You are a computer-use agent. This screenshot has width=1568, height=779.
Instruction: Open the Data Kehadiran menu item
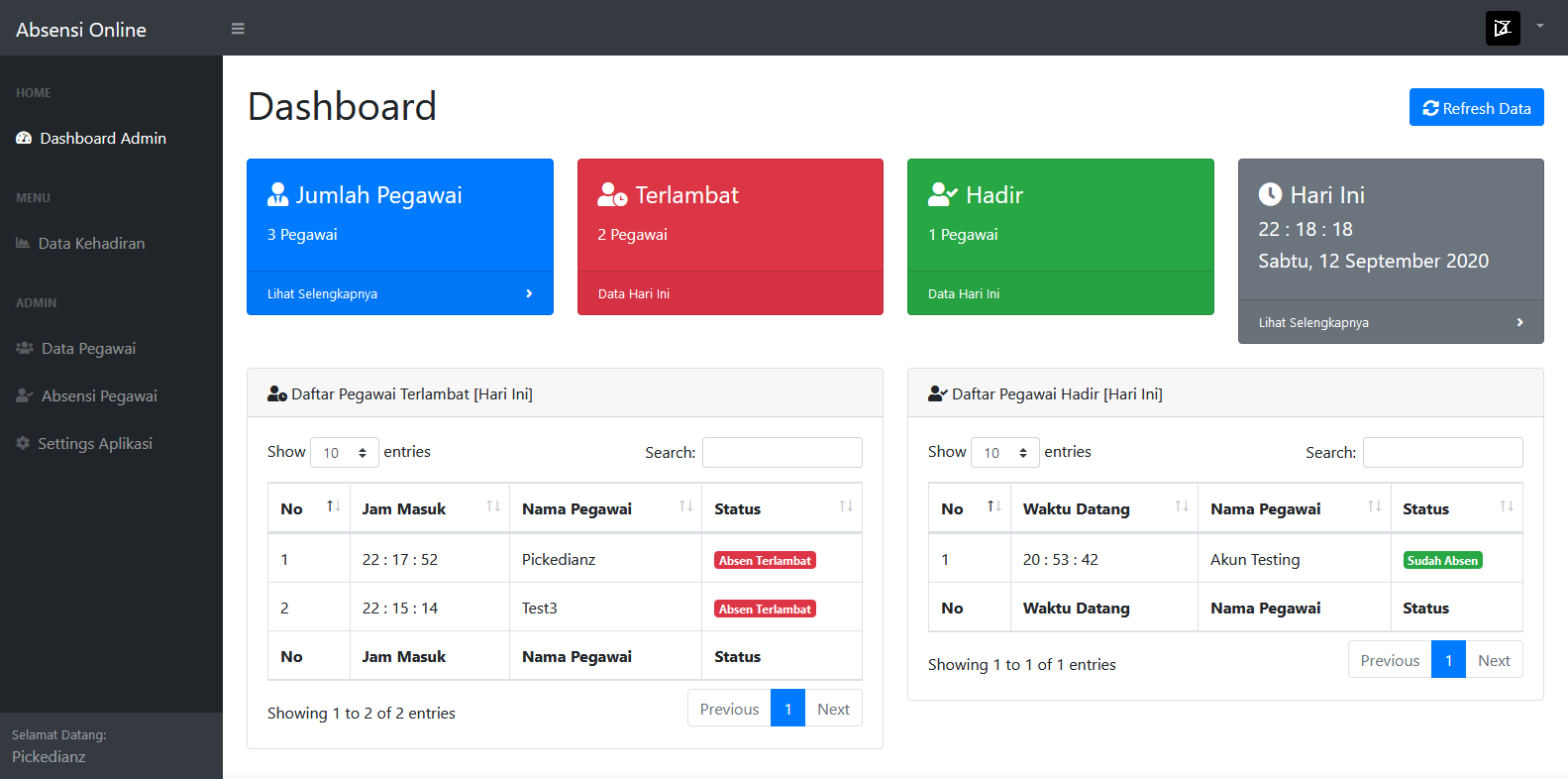coord(91,244)
